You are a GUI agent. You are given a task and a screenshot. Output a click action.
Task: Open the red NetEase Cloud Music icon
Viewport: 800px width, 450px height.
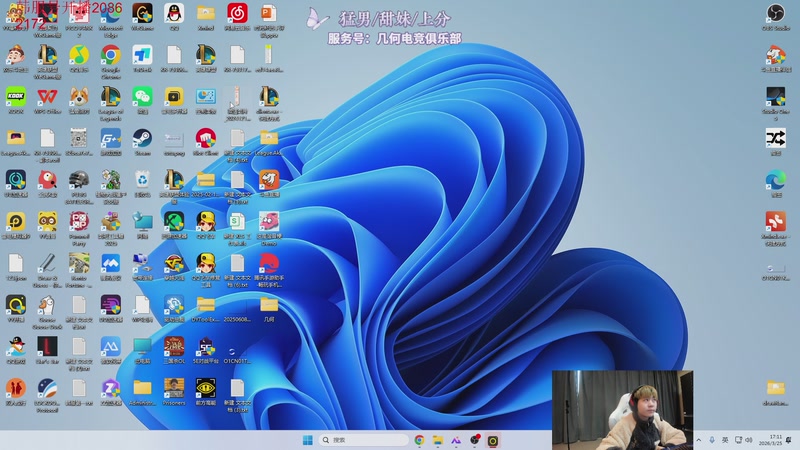[237, 13]
